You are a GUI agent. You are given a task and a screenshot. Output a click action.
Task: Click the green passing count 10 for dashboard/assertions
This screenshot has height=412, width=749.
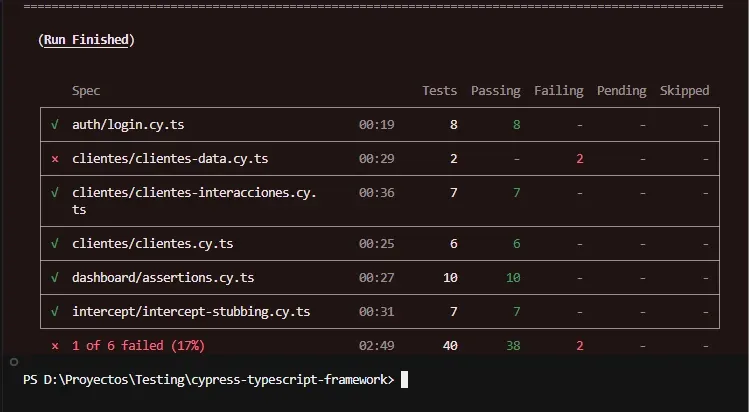click(x=513, y=277)
